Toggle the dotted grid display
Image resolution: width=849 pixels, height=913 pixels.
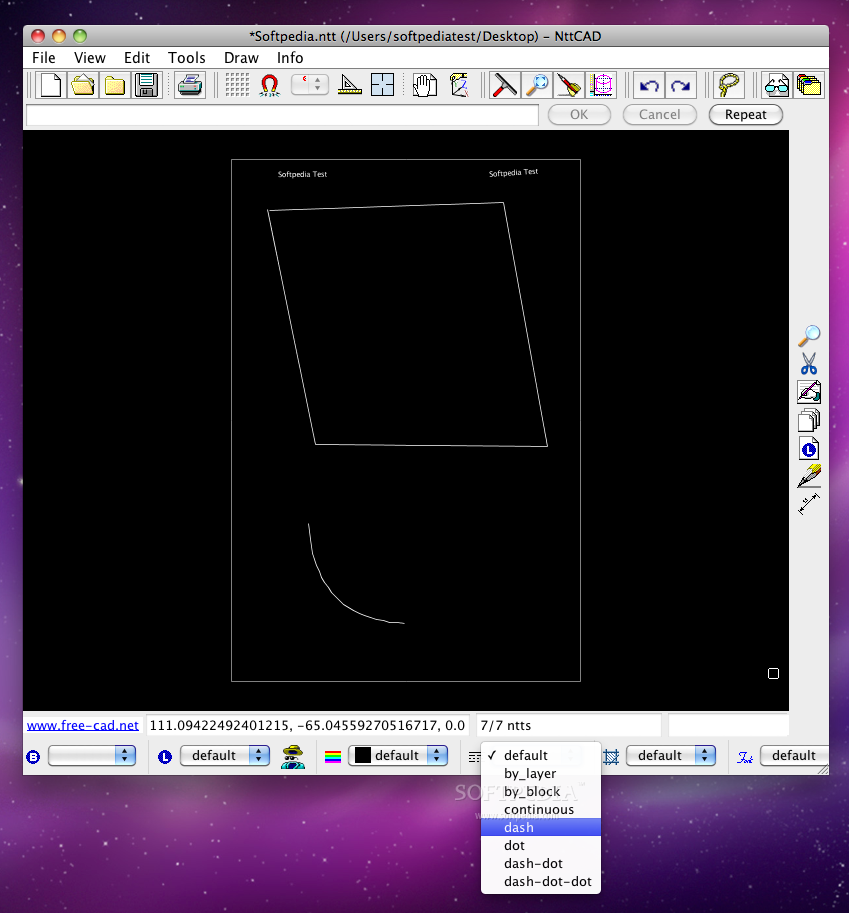(x=237, y=86)
